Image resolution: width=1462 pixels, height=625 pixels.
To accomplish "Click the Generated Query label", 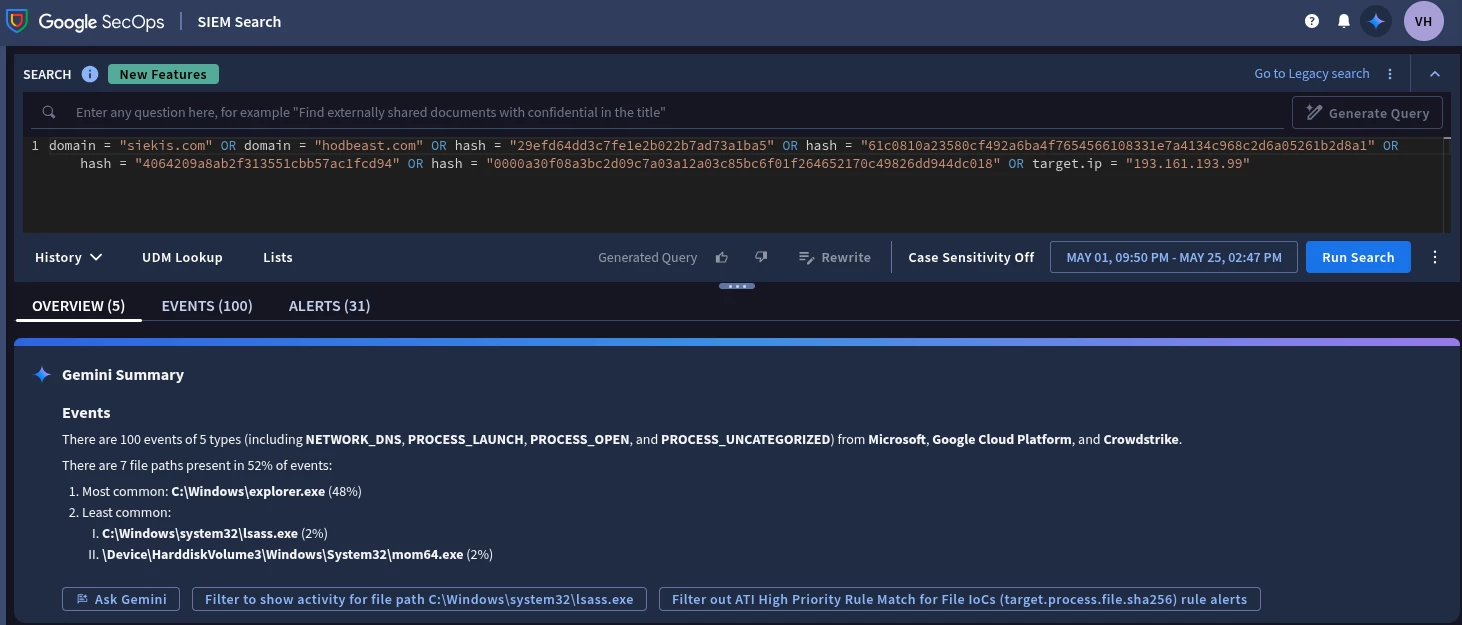I will click(x=647, y=257).
